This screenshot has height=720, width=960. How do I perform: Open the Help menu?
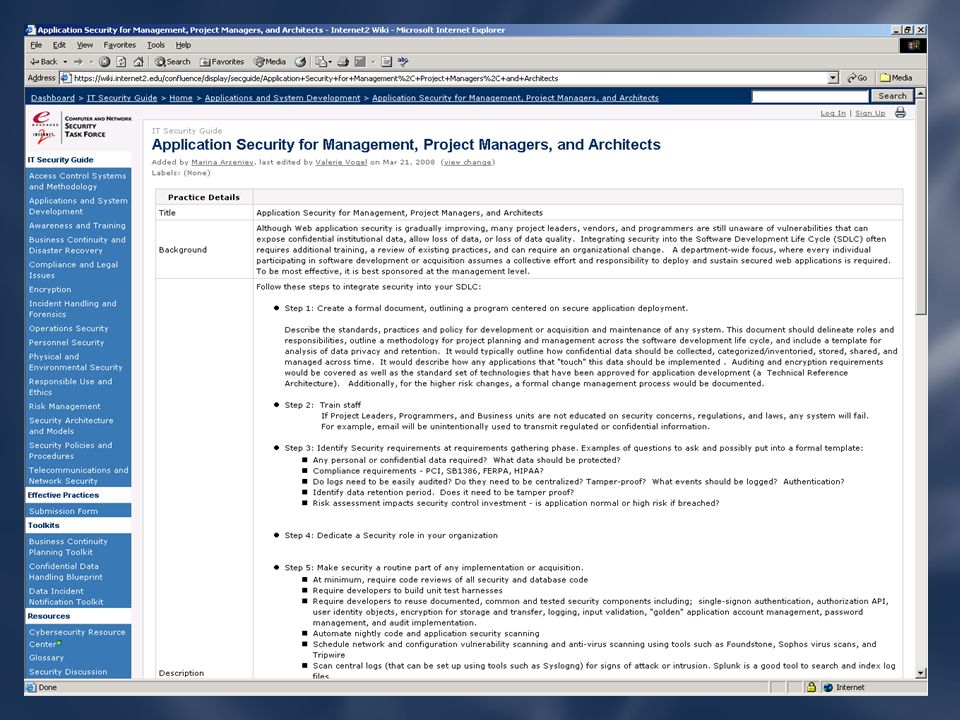pyautogui.click(x=183, y=45)
